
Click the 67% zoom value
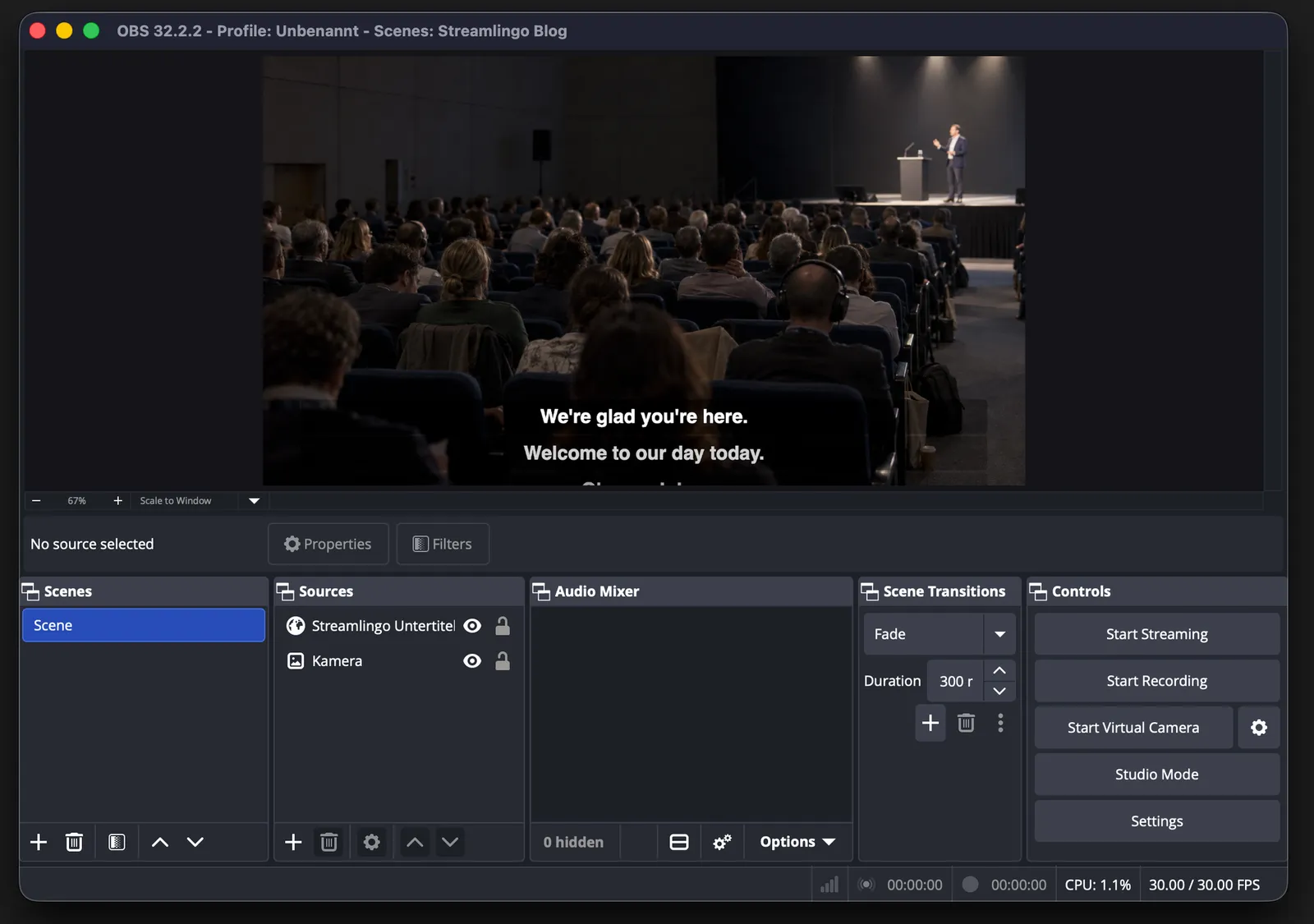tap(76, 500)
